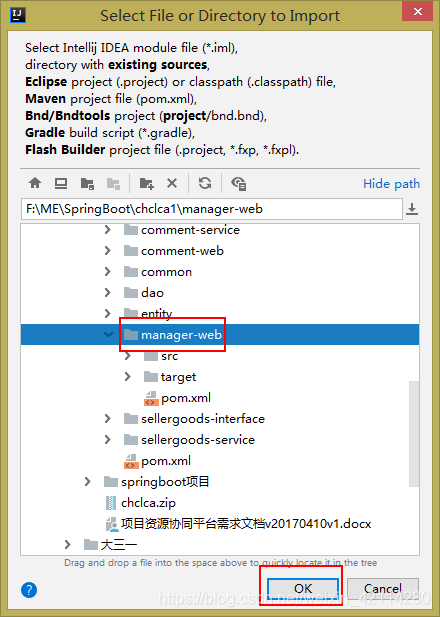Open the Help question mark icon
This screenshot has width=440, height=617.
29,590
